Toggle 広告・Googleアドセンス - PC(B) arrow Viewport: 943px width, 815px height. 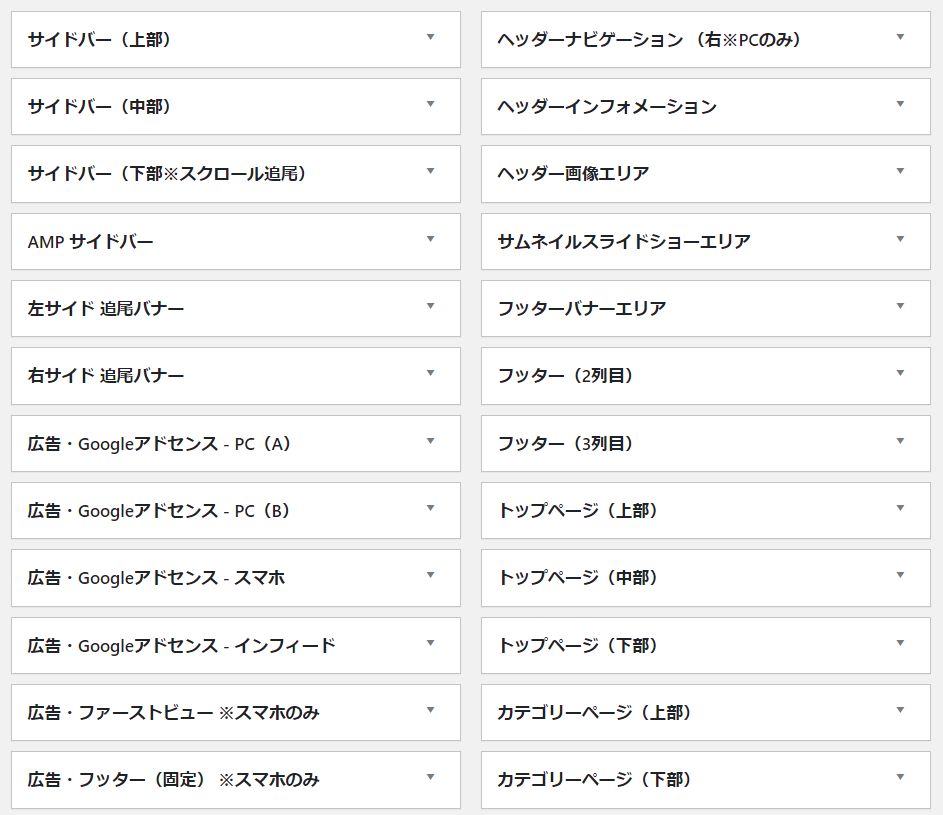tap(431, 509)
